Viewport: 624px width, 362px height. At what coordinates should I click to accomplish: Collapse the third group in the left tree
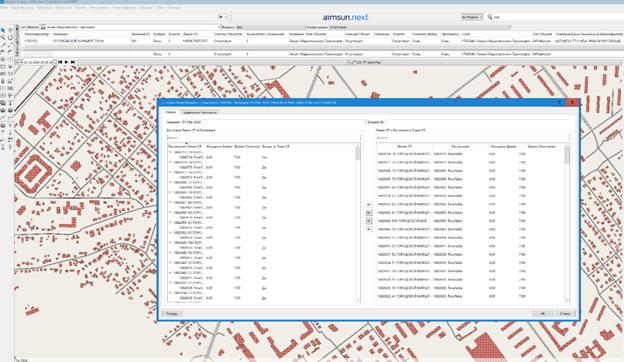coord(170,172)
